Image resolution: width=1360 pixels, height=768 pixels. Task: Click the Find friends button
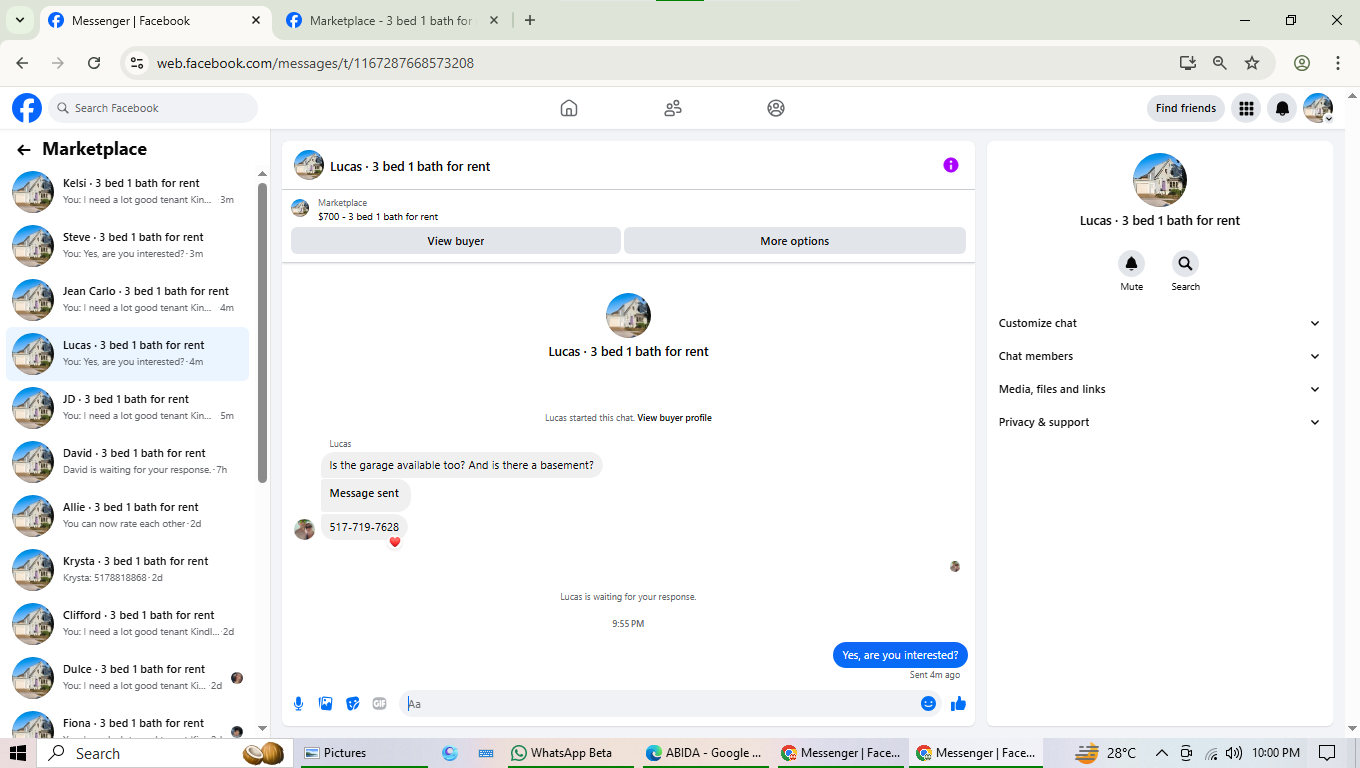(1186, 108)
